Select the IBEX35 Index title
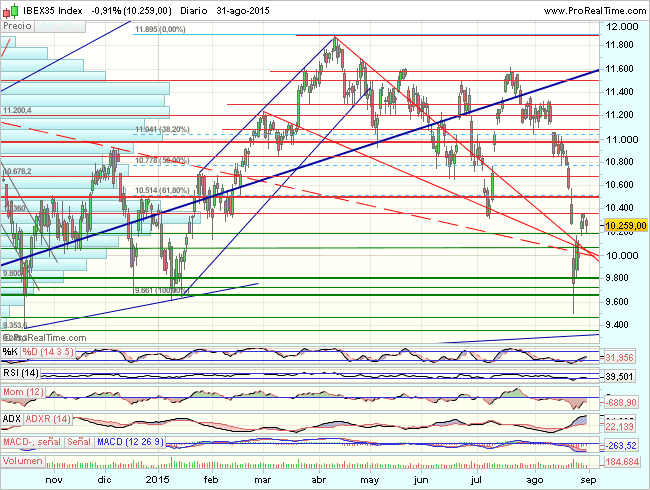 point(52,11)
